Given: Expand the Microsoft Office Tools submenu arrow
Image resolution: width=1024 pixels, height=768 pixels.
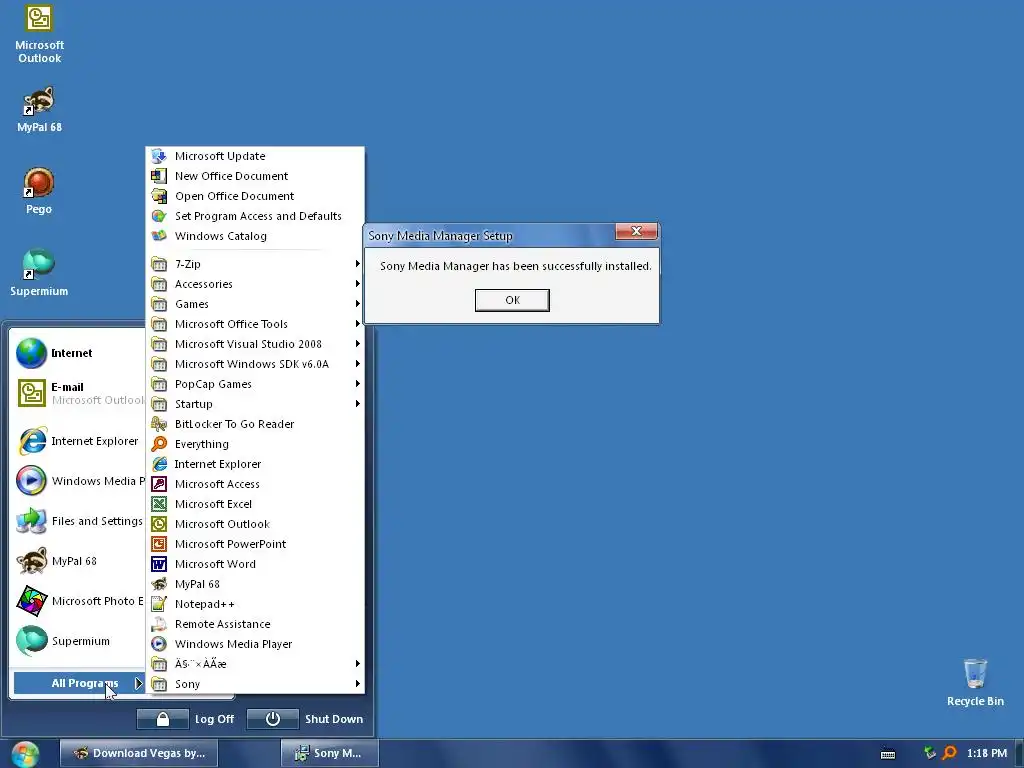Looking at the screenshot, I should point(357,324).
